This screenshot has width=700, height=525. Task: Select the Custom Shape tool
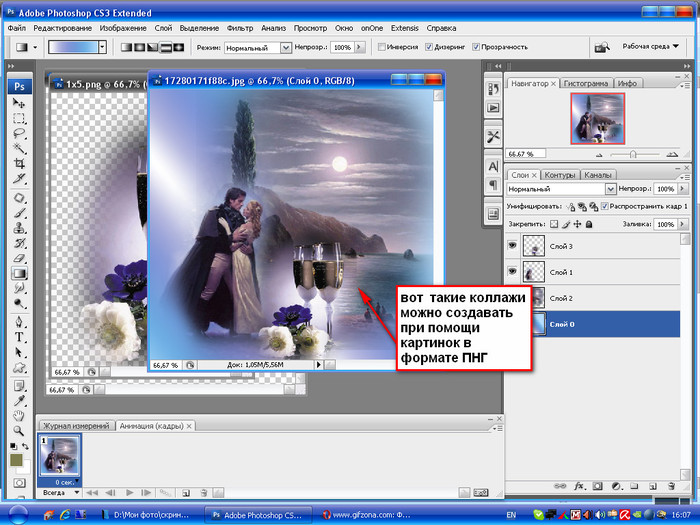point(19,367)
